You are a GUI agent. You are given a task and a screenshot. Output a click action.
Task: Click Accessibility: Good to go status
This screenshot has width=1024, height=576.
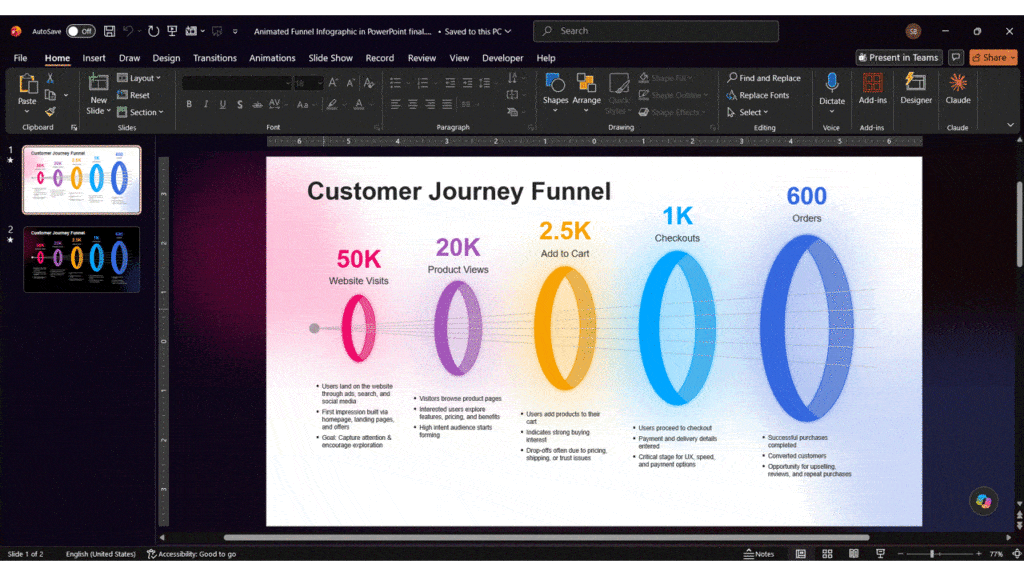point(191,554)
